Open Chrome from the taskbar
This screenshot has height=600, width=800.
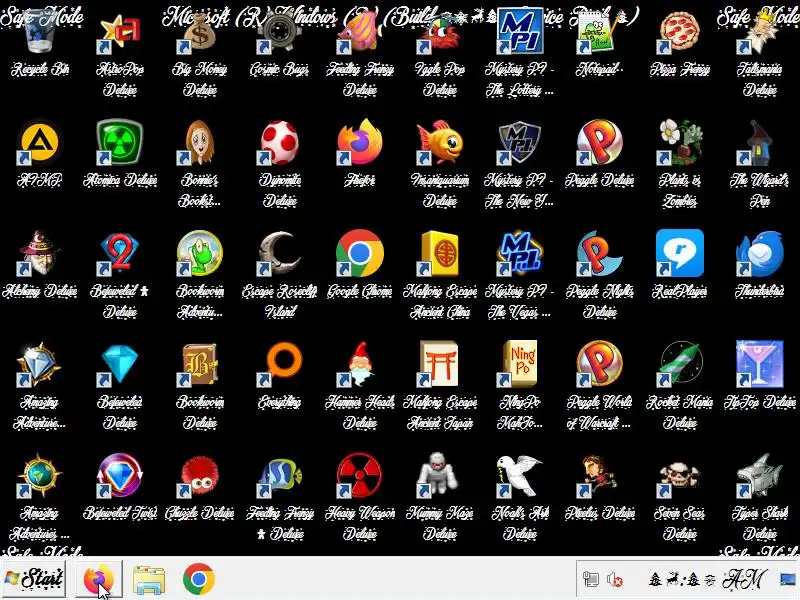pyautogui.click(x=198, y=579)
